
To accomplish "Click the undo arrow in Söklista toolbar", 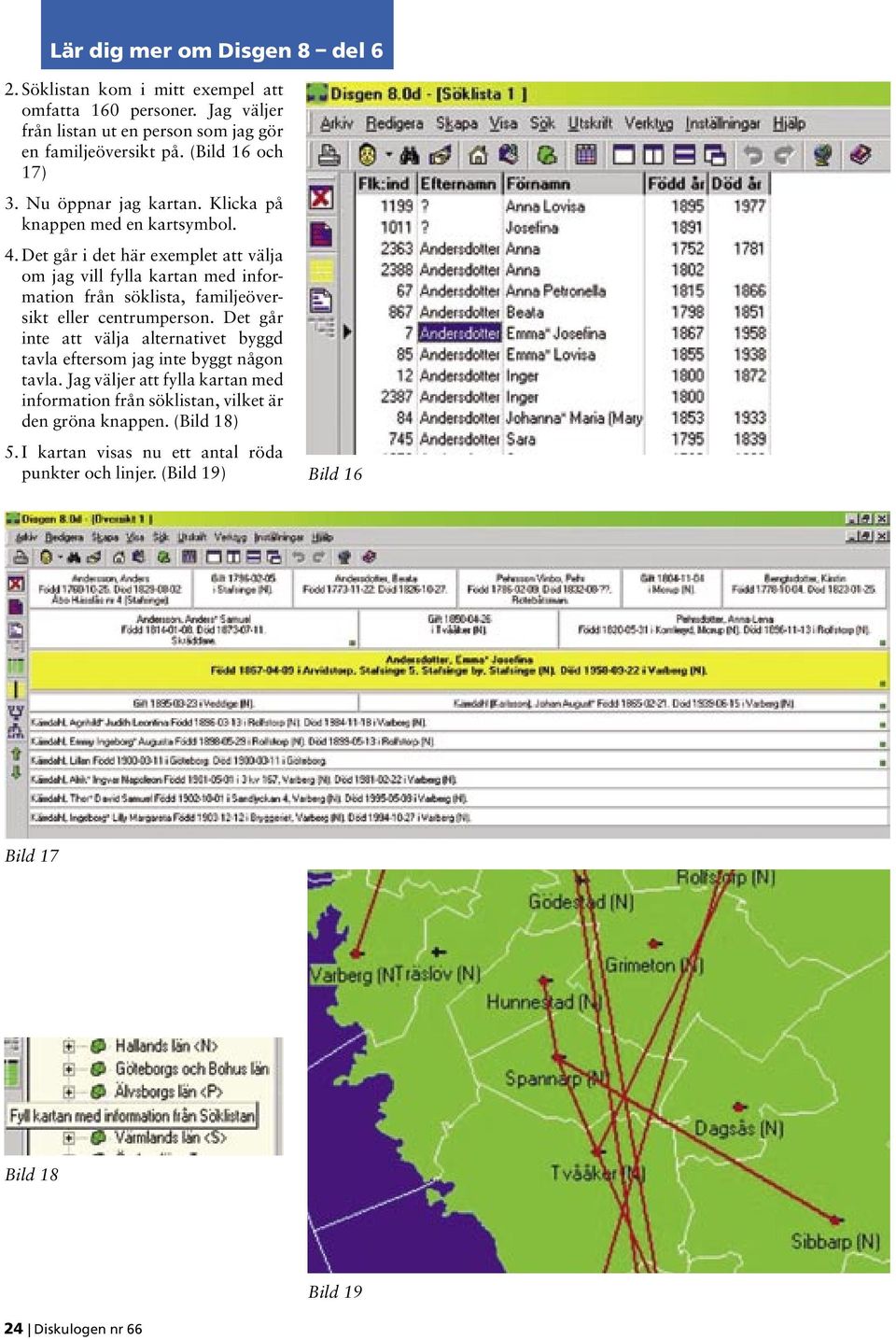I will tap(753, 155).
